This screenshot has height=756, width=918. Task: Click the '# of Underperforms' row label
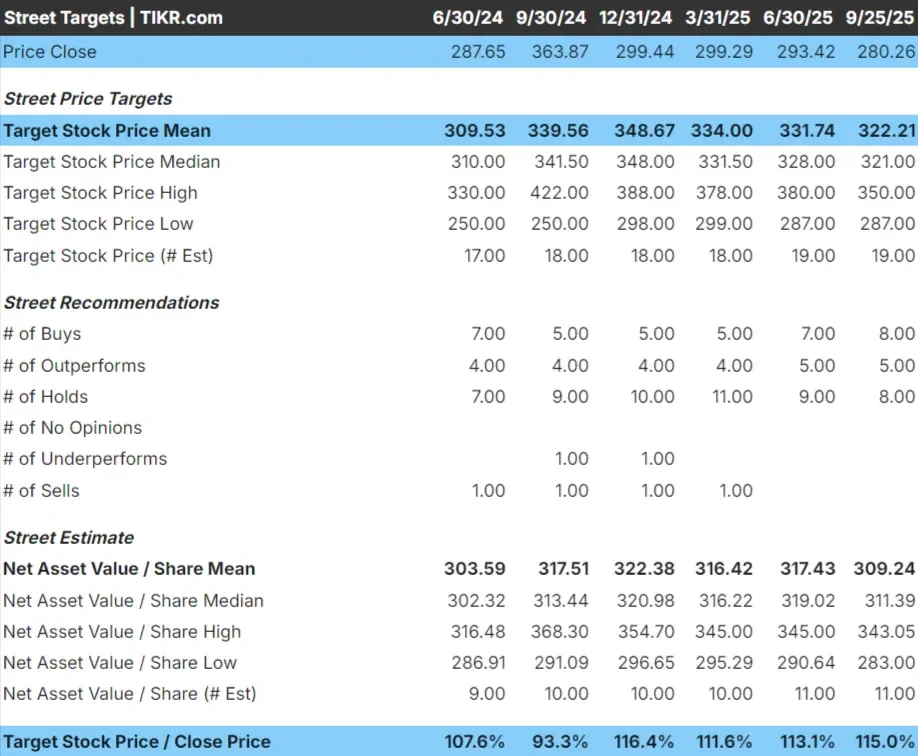(85, 459)
